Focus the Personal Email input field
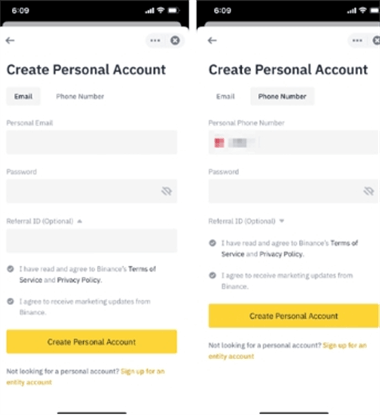Screen dimensions: 380x415 [92, 142]
